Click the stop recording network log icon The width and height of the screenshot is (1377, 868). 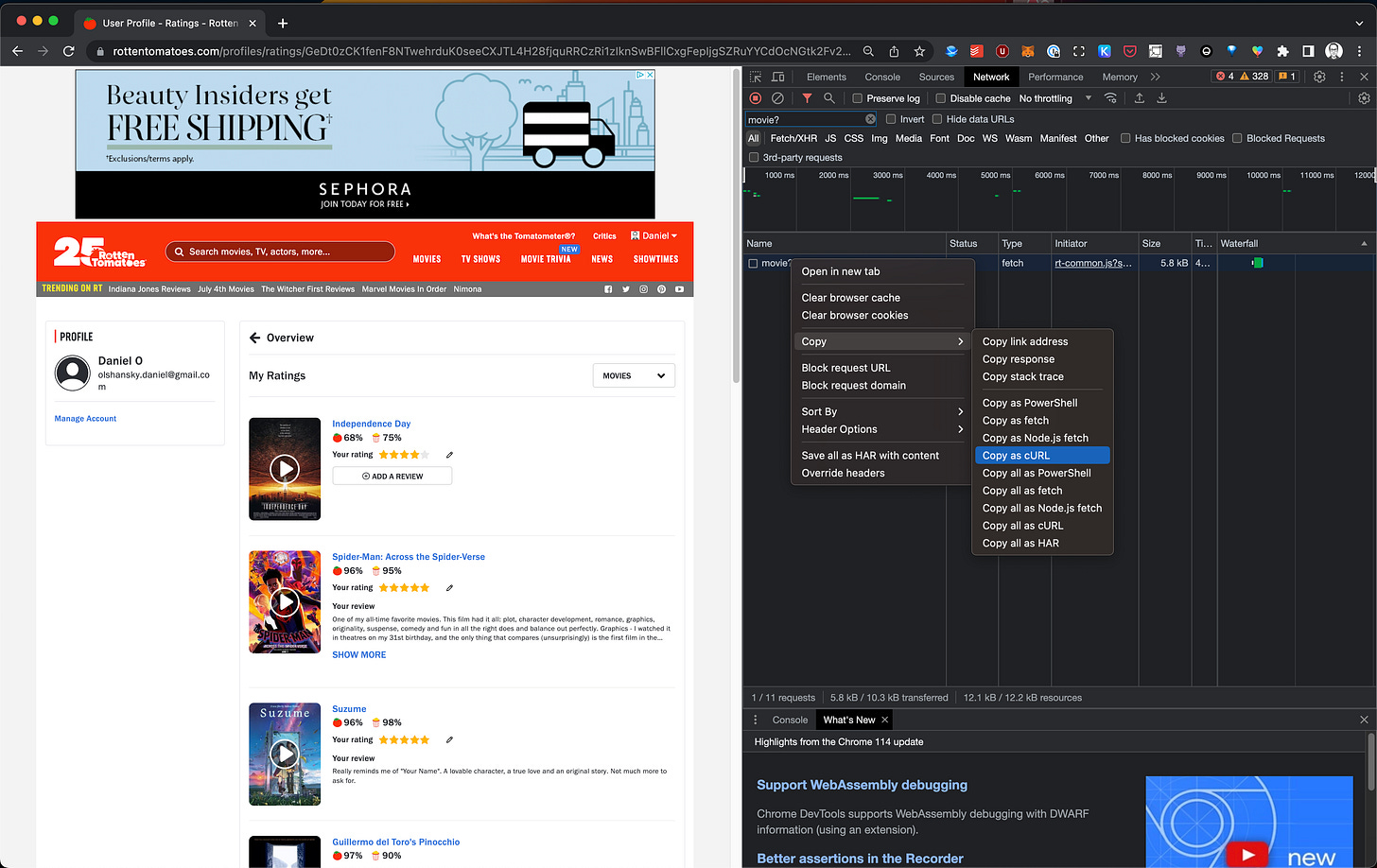(x=755, y=98)
